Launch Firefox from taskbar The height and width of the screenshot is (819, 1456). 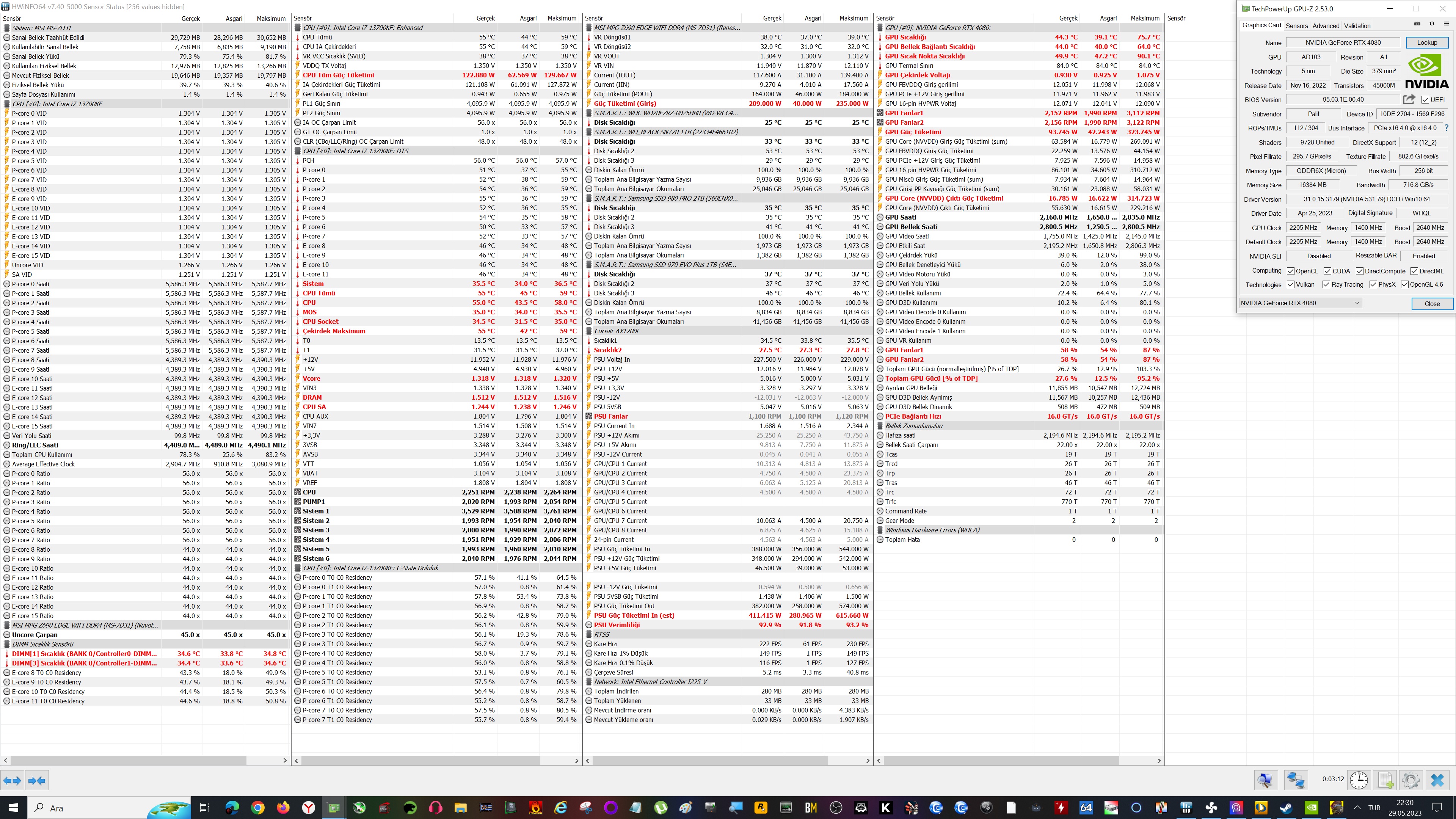(283, 808)
